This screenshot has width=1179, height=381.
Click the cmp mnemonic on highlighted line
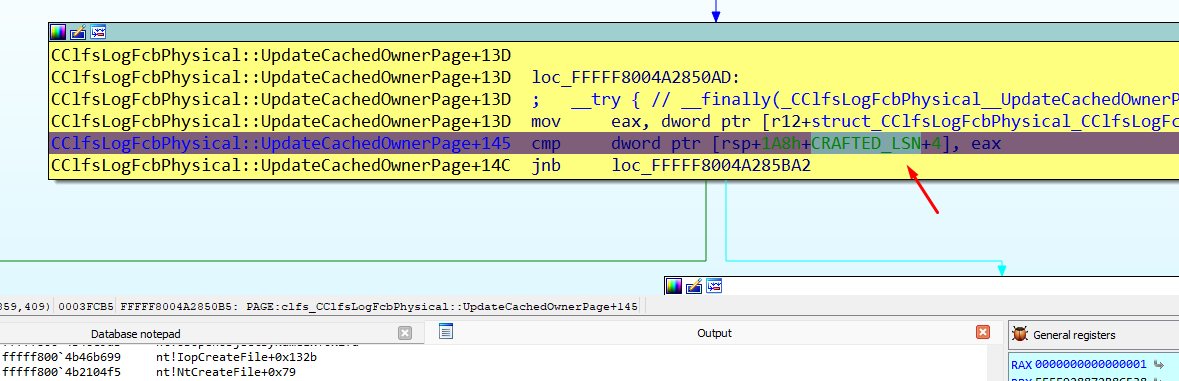click(545, 143)
